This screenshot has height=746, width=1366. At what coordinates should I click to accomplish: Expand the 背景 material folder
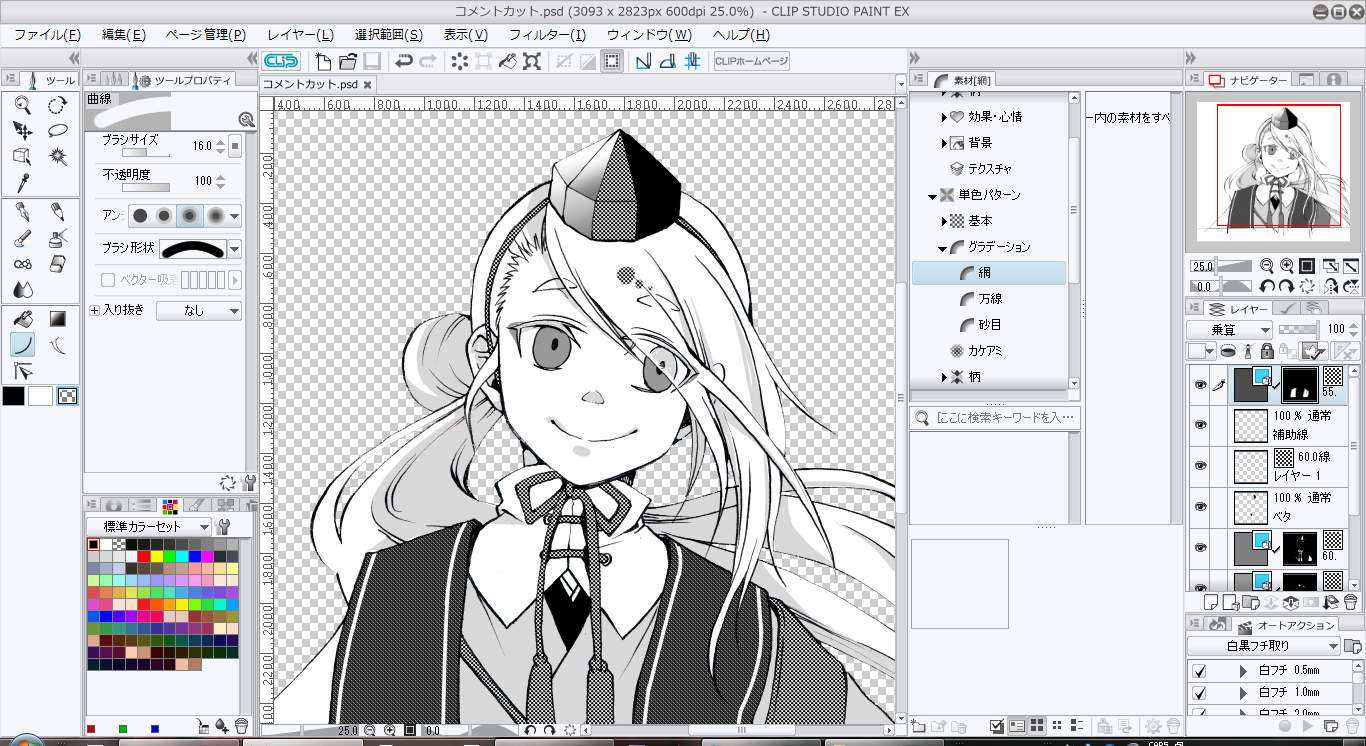pos(944,143)
